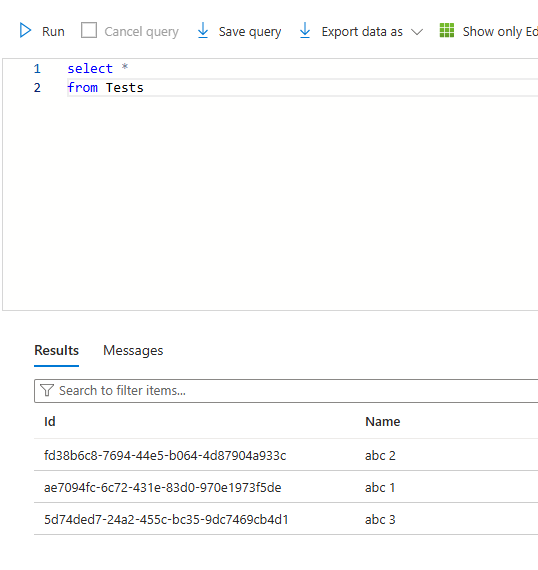Click line number 1 in the editor gutter

37,69
